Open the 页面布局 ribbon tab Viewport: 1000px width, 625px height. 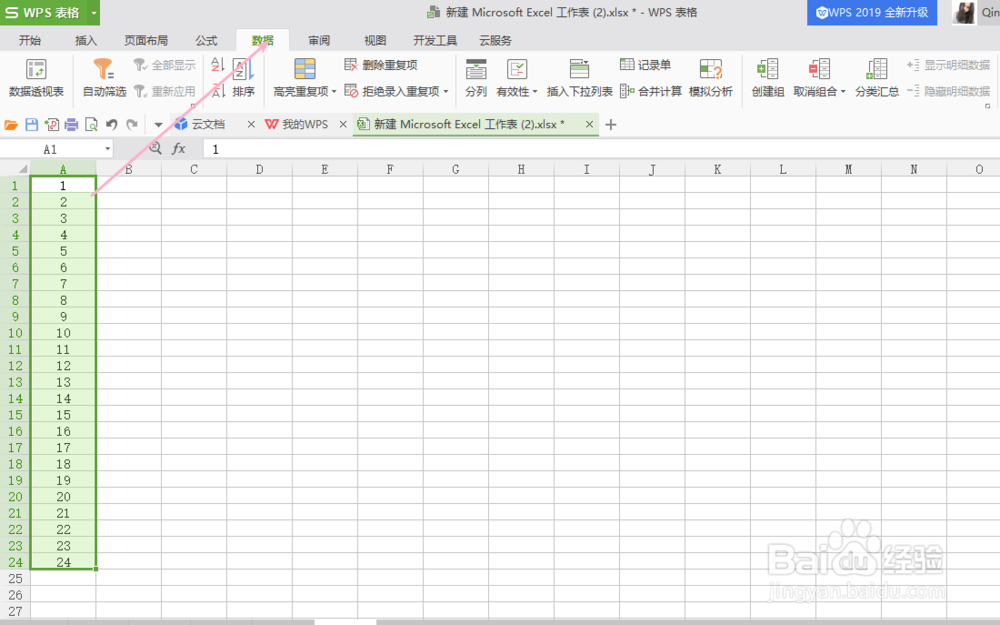pyautogui.click(x=146, y=40)
